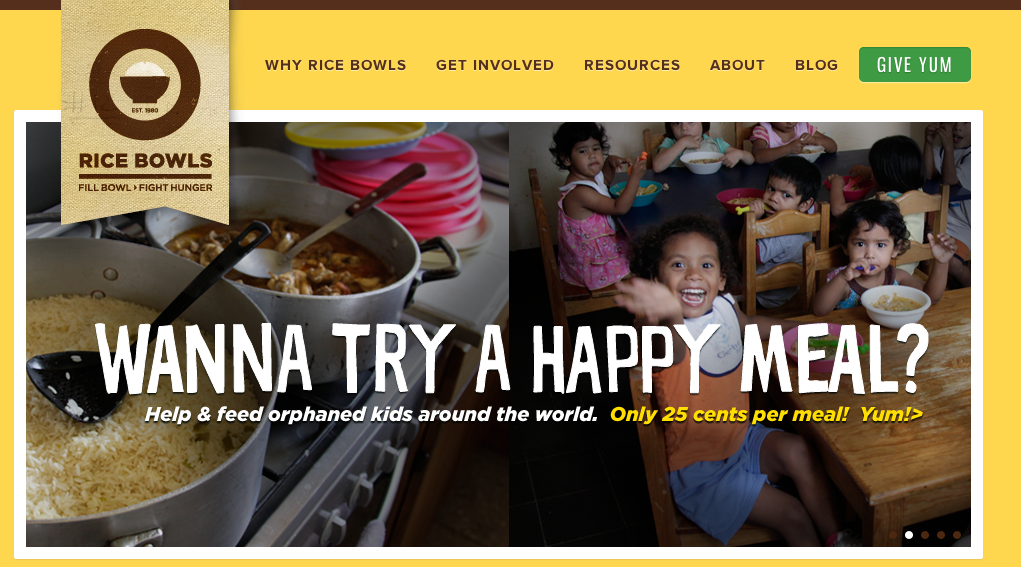Click 'Help & feed orphaned kids' subtitle text
The width and height of the screenshot is (1021, 567).
pyautogui.click(x=371, y=415)
